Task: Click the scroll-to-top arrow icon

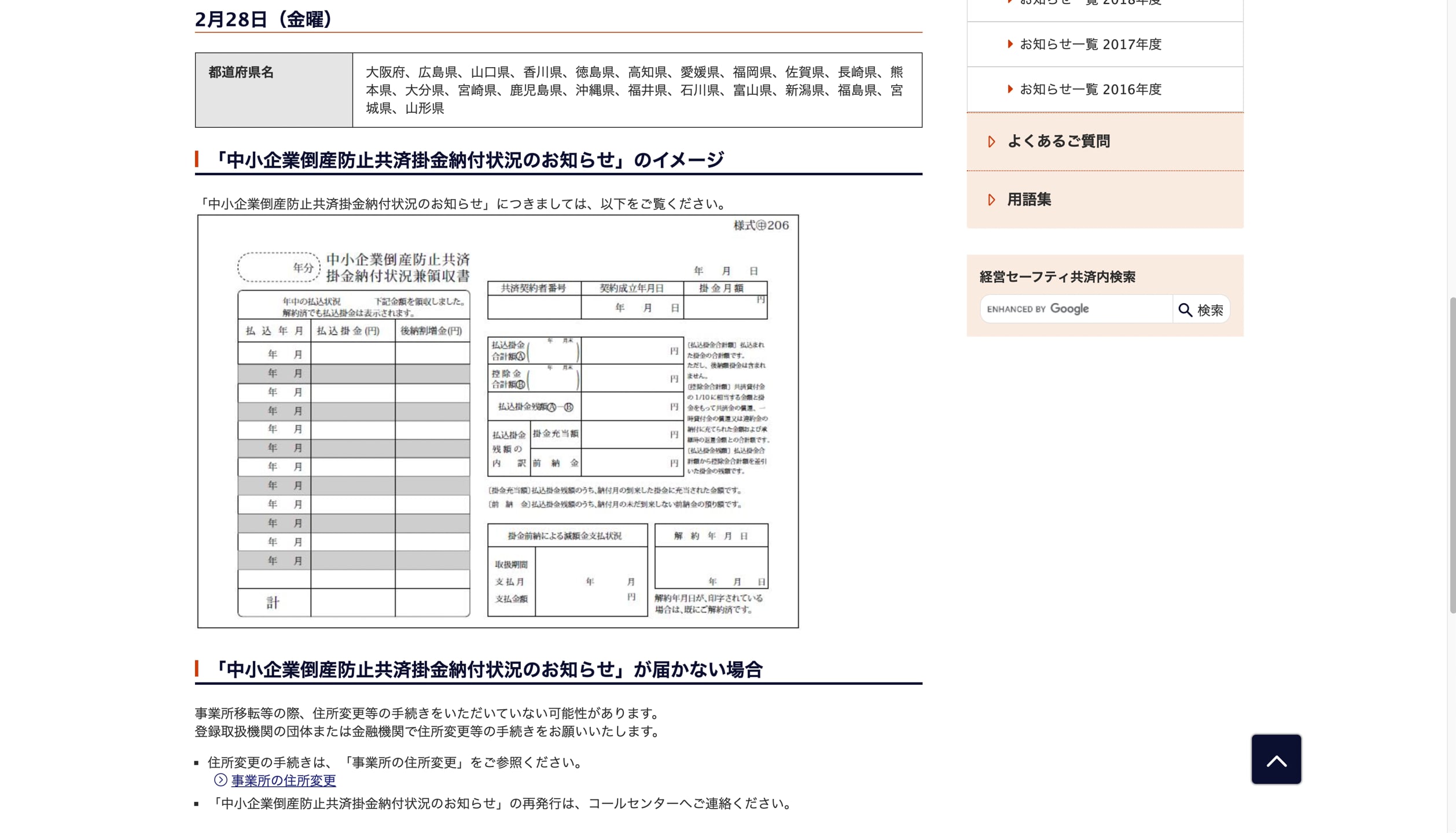Action: tap(1275, 759)
